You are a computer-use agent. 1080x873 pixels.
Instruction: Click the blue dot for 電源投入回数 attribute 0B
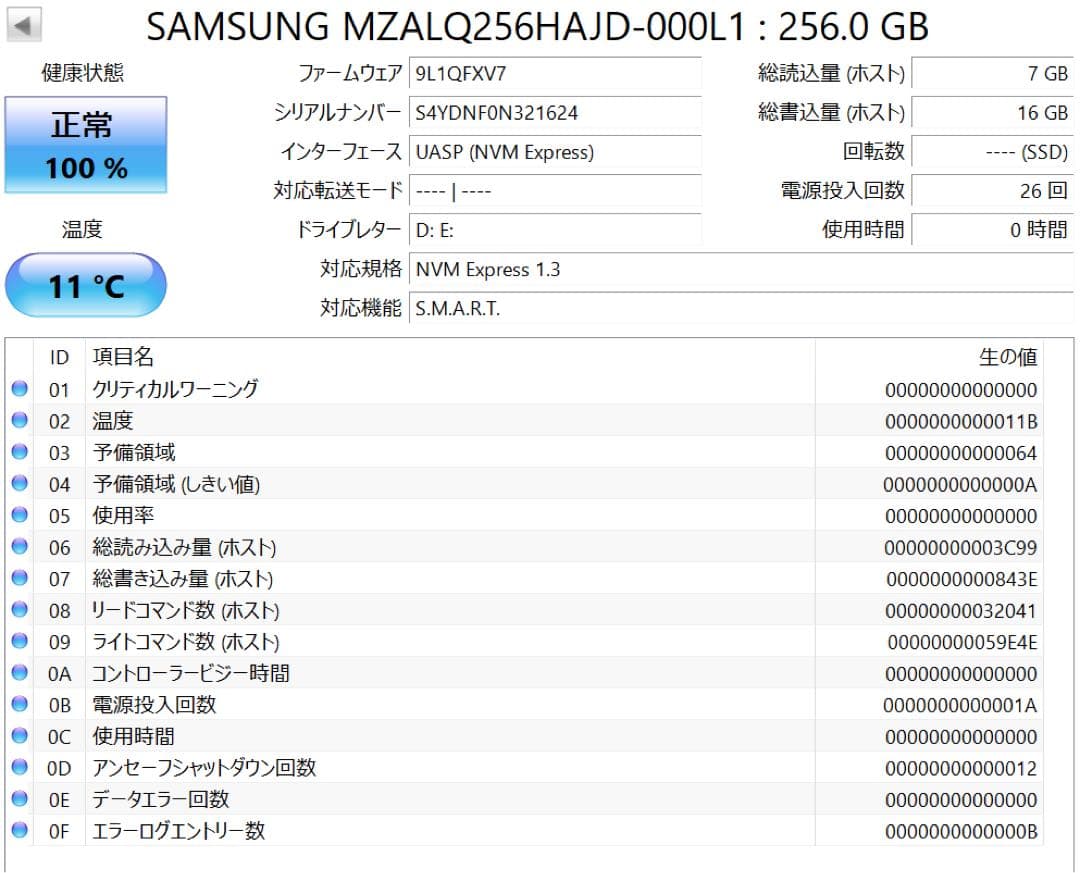18,705
